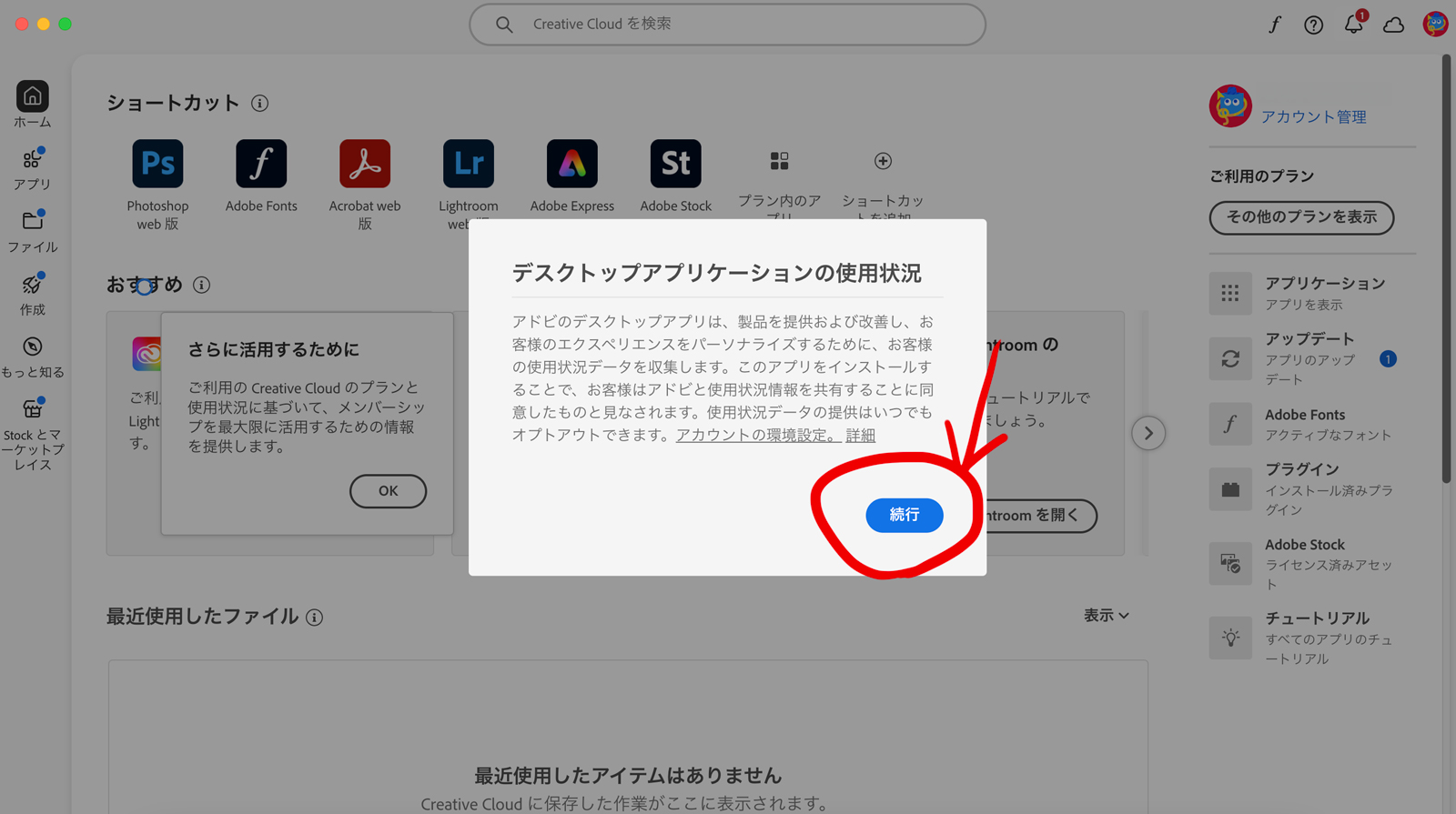This screenshot has width=1456, height=814.
Task: Open Acrobat web shortcut icon
Action: (365, 164)
